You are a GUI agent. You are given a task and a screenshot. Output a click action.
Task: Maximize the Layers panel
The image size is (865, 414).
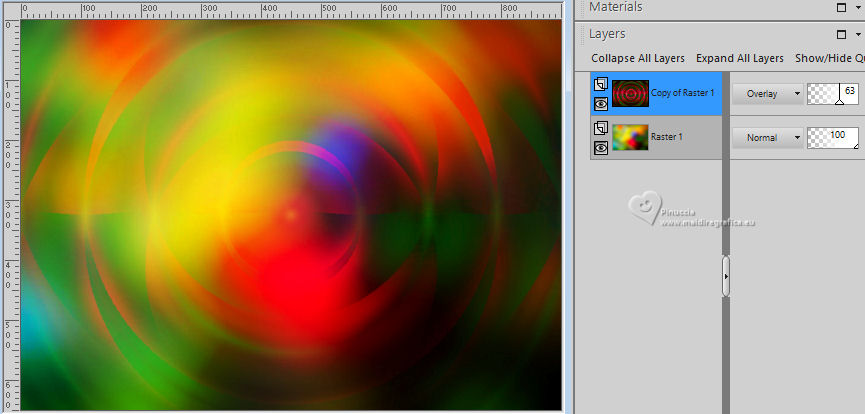[x=841, y=34]
